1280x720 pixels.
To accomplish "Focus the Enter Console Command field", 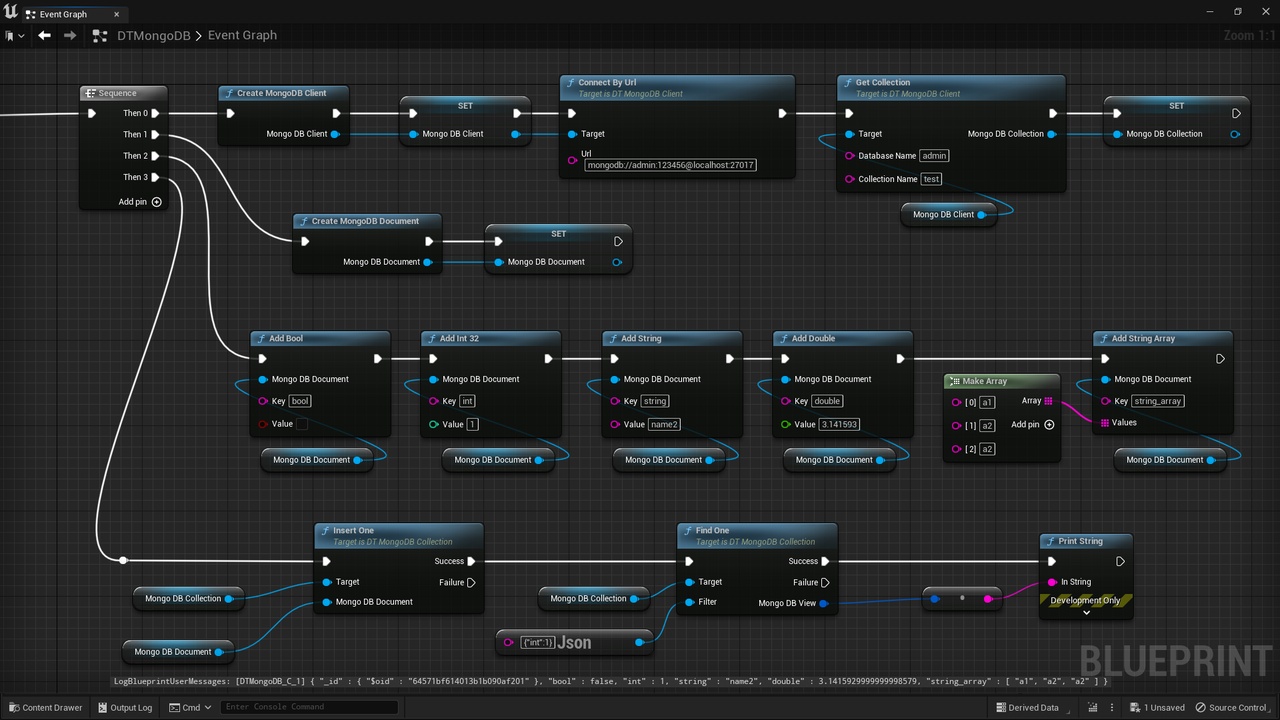I will coord(309,707).
